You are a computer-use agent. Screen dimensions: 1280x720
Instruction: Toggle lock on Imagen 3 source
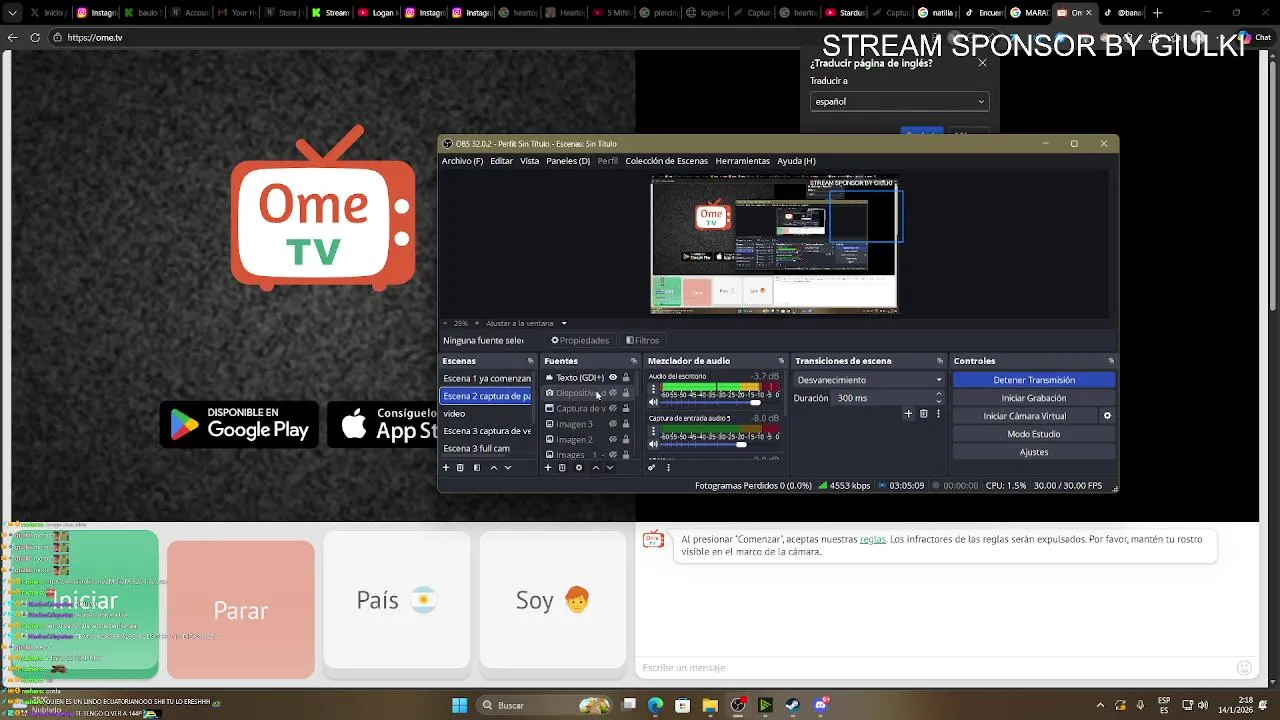[626, 424]
